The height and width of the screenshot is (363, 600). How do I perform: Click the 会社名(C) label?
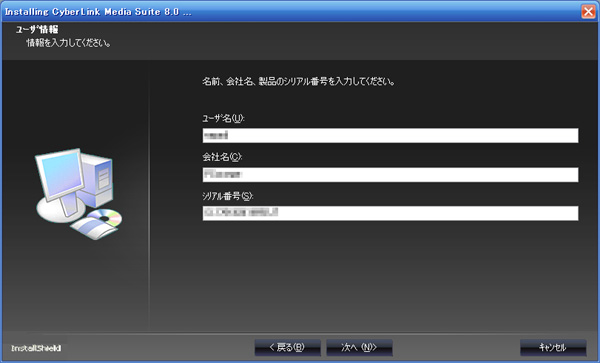(222, 157)
